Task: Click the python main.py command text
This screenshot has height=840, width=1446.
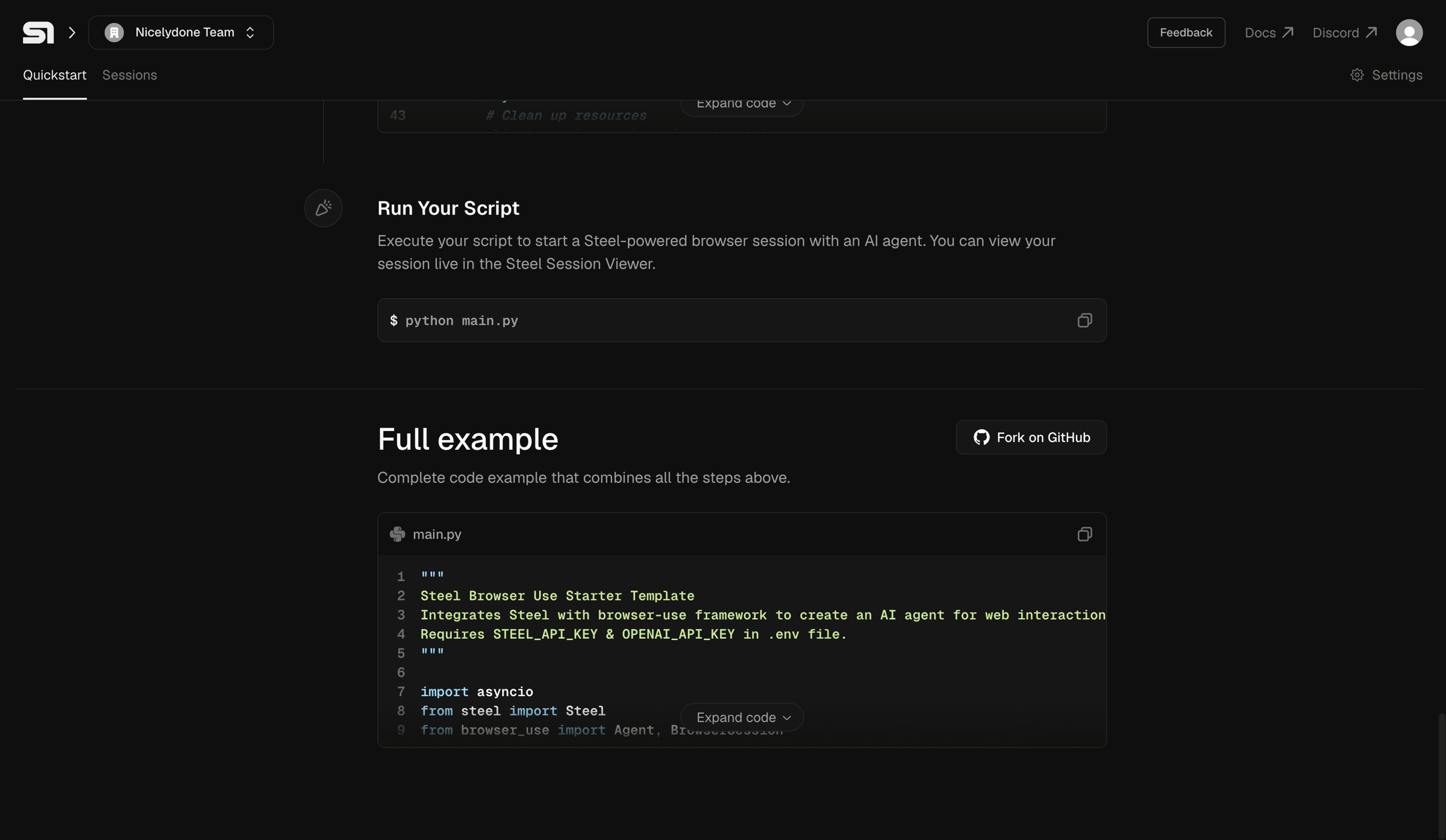Action: (x=461, y=320)
